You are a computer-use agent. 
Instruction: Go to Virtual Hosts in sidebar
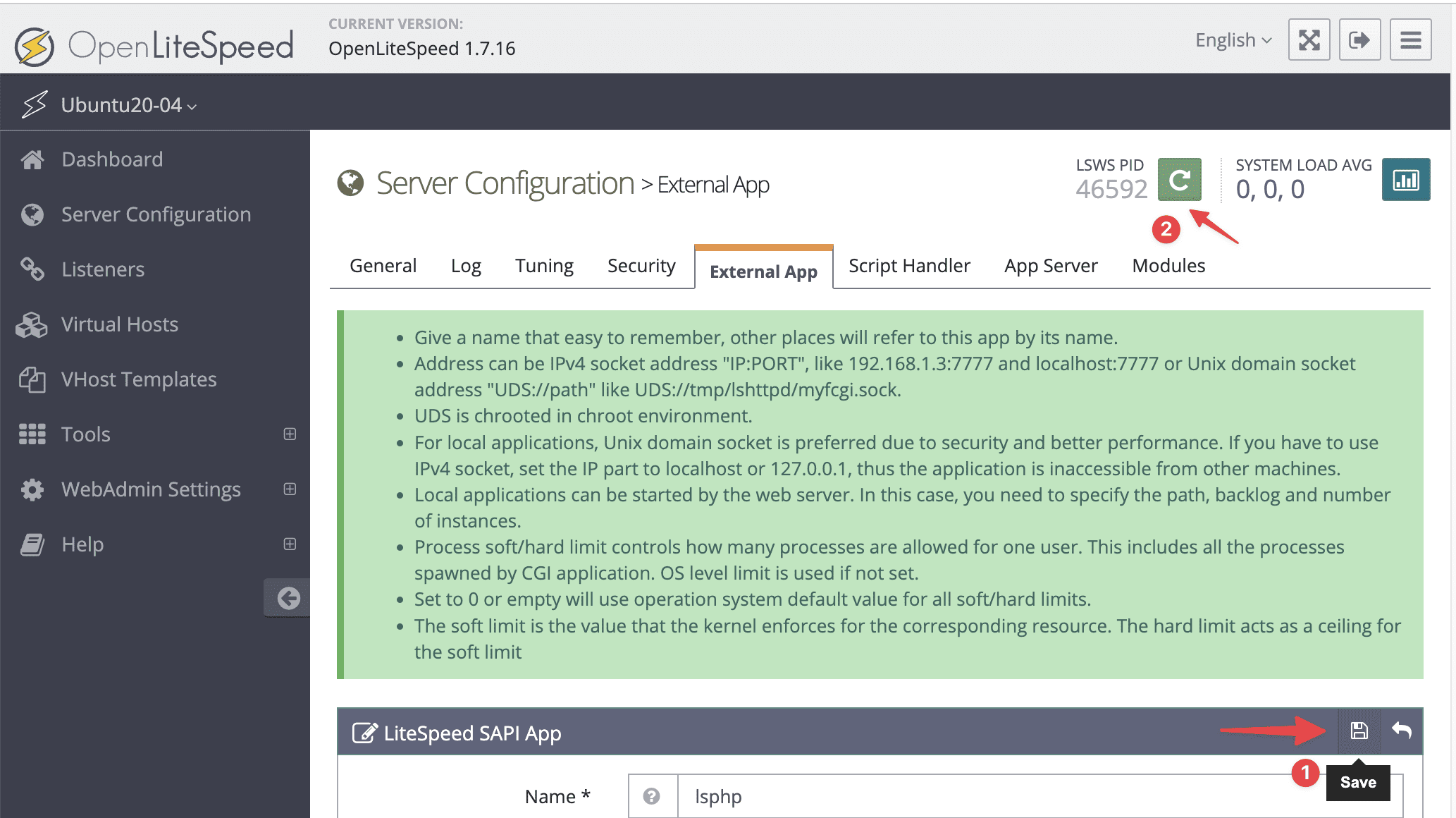[119, 324]
